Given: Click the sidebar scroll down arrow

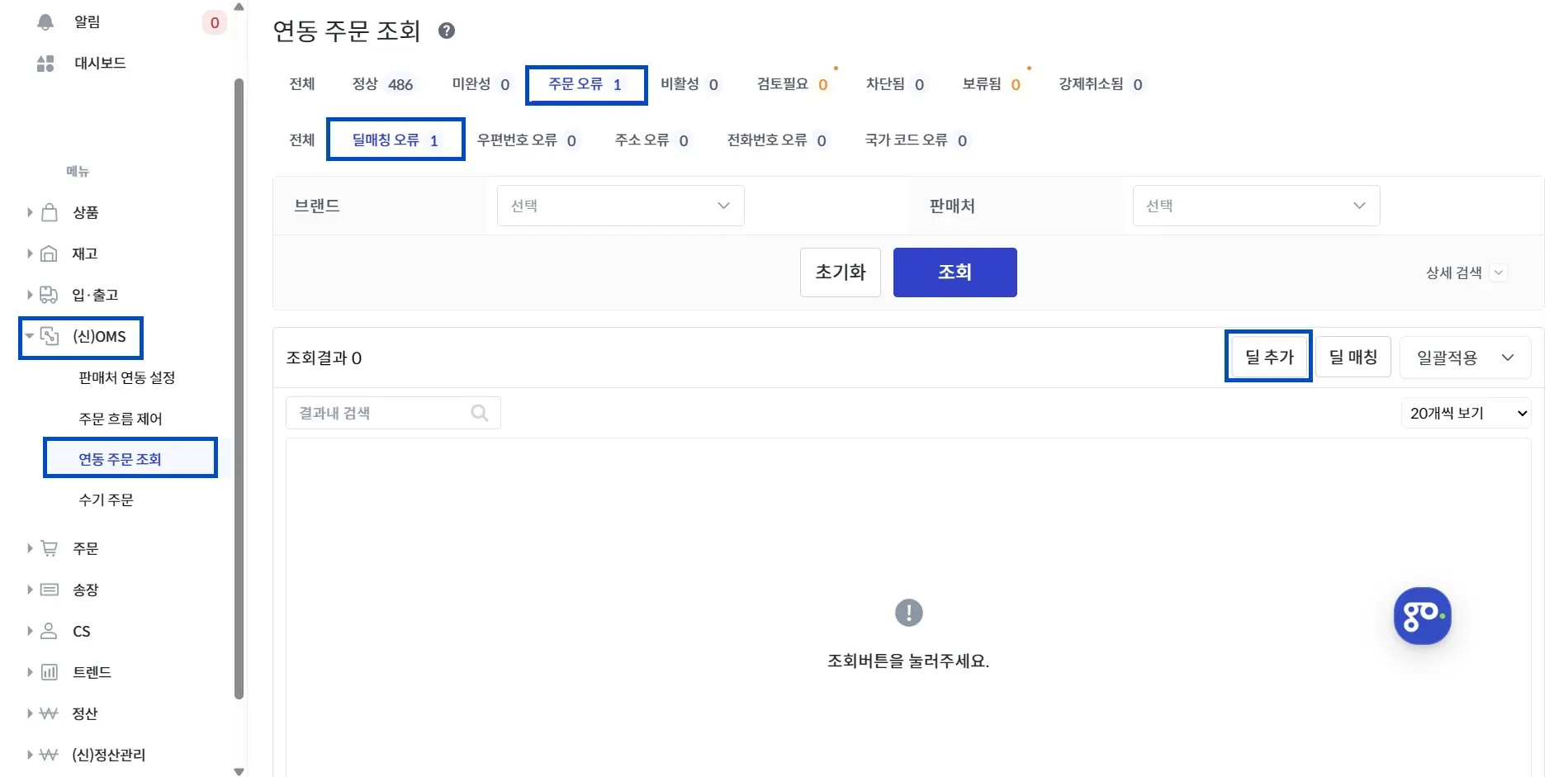Looking at the screenshot, I should click(239, 771).
